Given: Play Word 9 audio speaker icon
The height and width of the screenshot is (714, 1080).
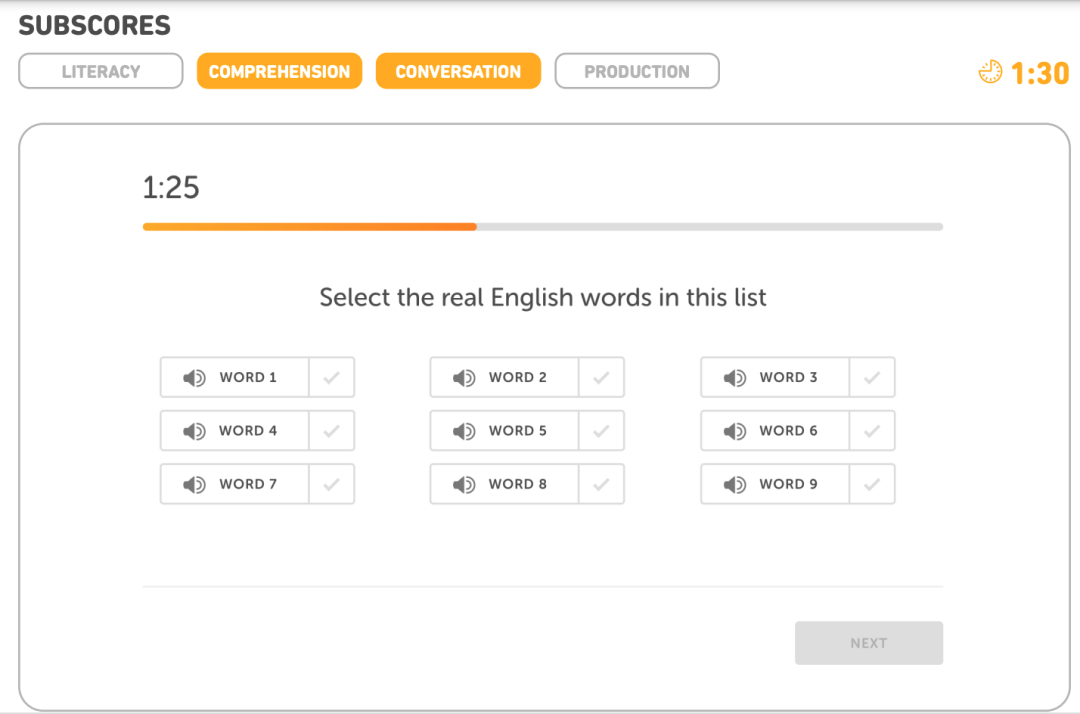Looking at the screenshot, I should click(735, 485).
